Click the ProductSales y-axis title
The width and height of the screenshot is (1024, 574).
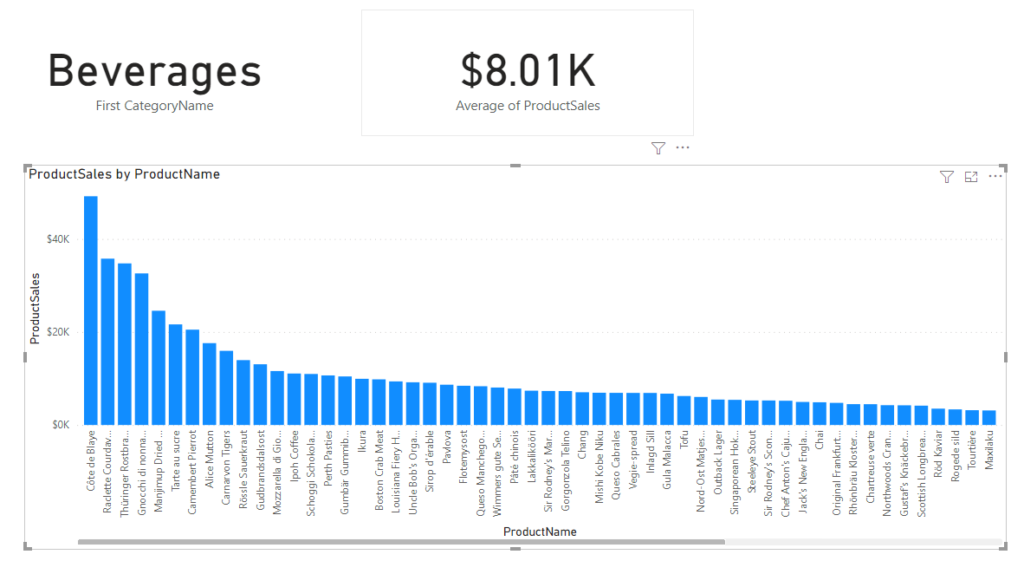35,308
